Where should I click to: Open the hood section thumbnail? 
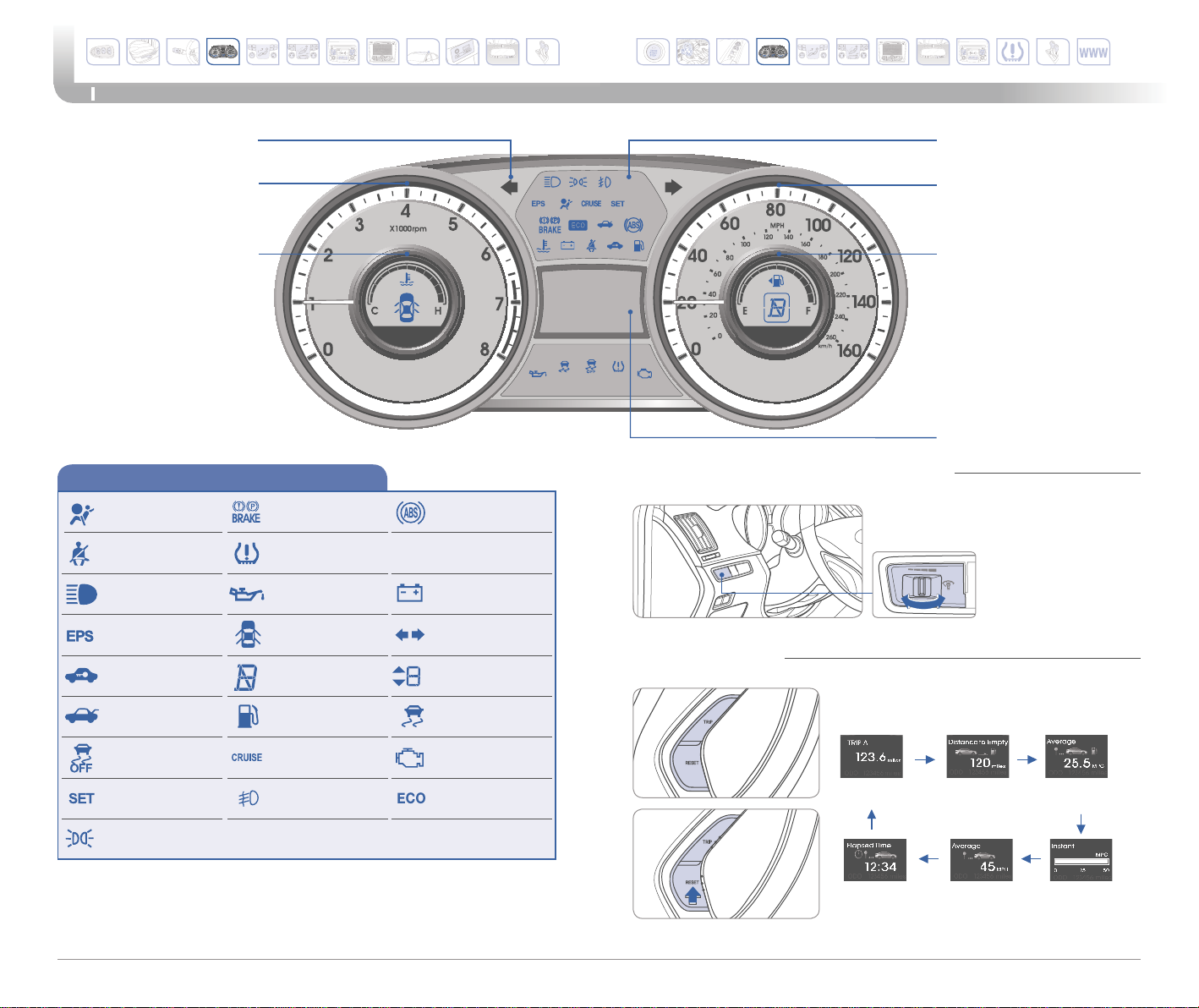(423, 52)
